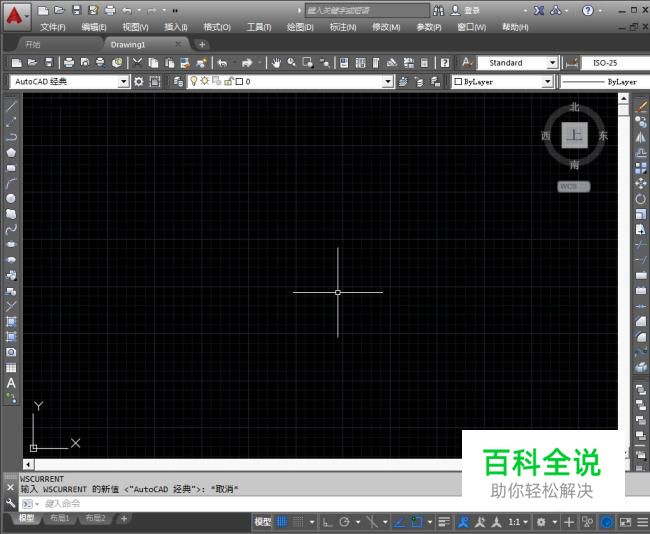This screenshot has height=534, width=650.
Task: Open the AutoCAD 经典 workspace dropdown
Action: [x=124, y=82]
